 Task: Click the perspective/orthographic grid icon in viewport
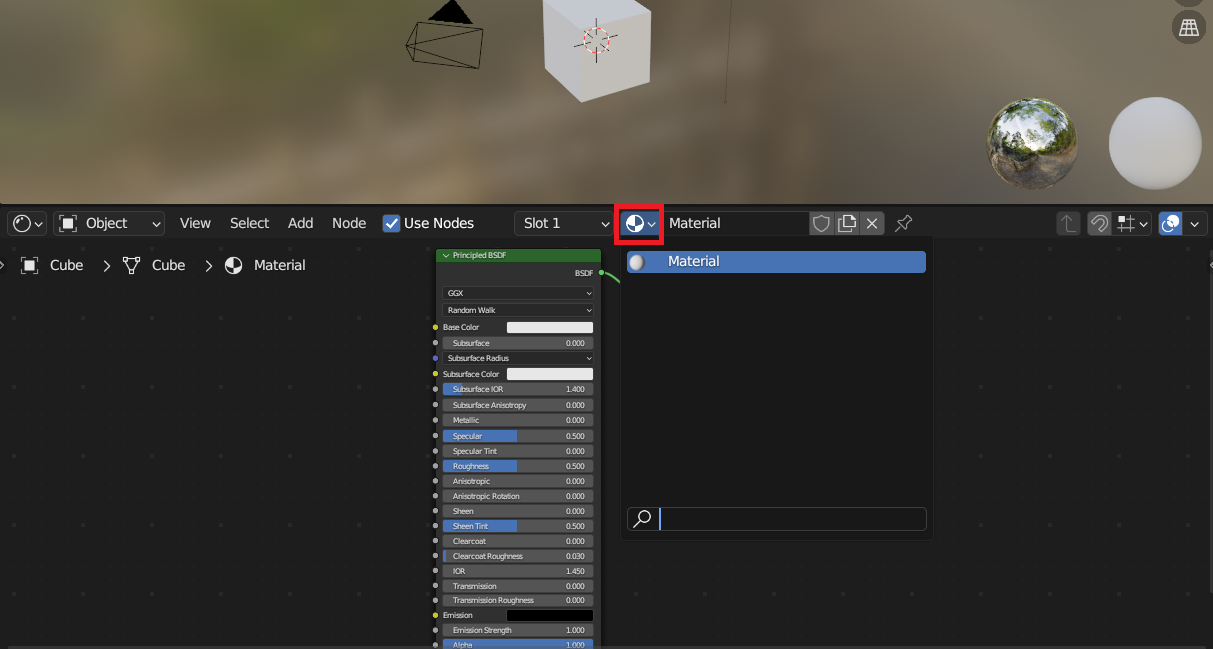(1189, 27)
